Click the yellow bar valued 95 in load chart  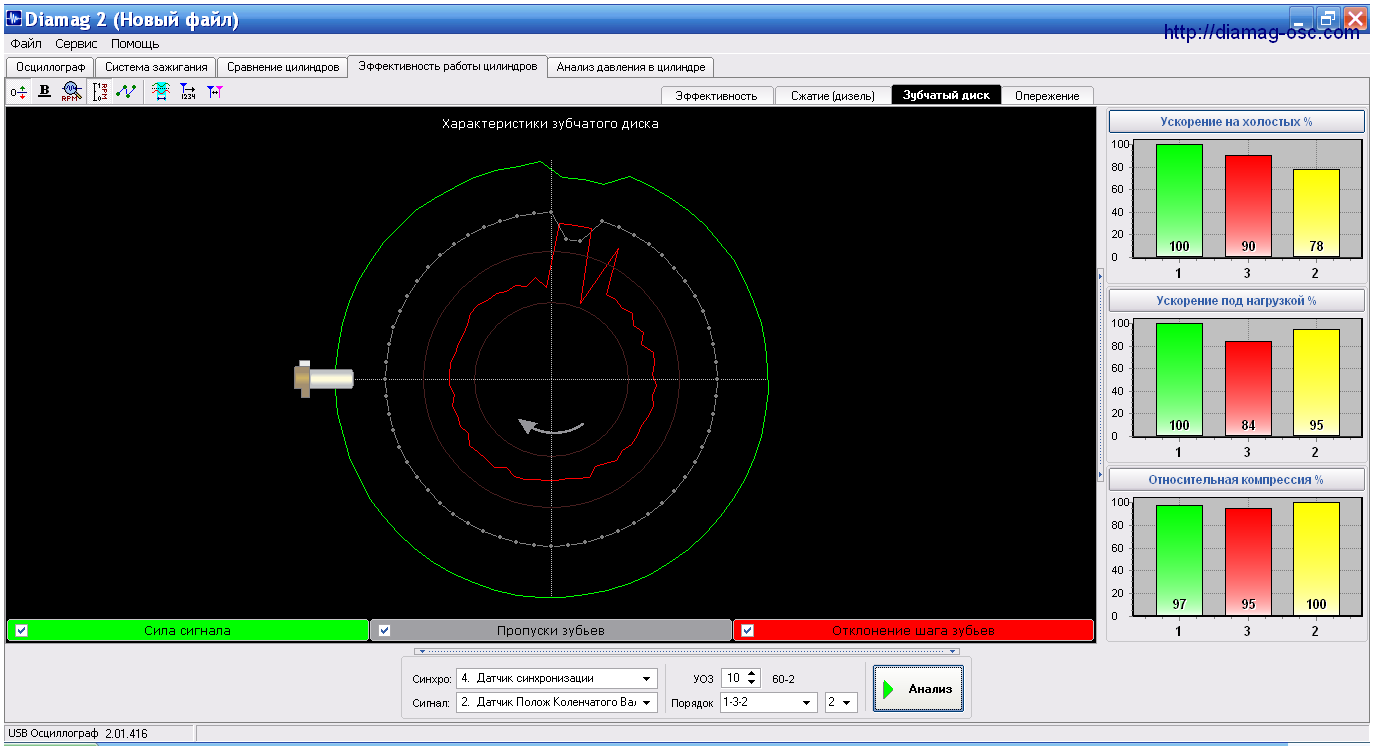pos(1315,383)
